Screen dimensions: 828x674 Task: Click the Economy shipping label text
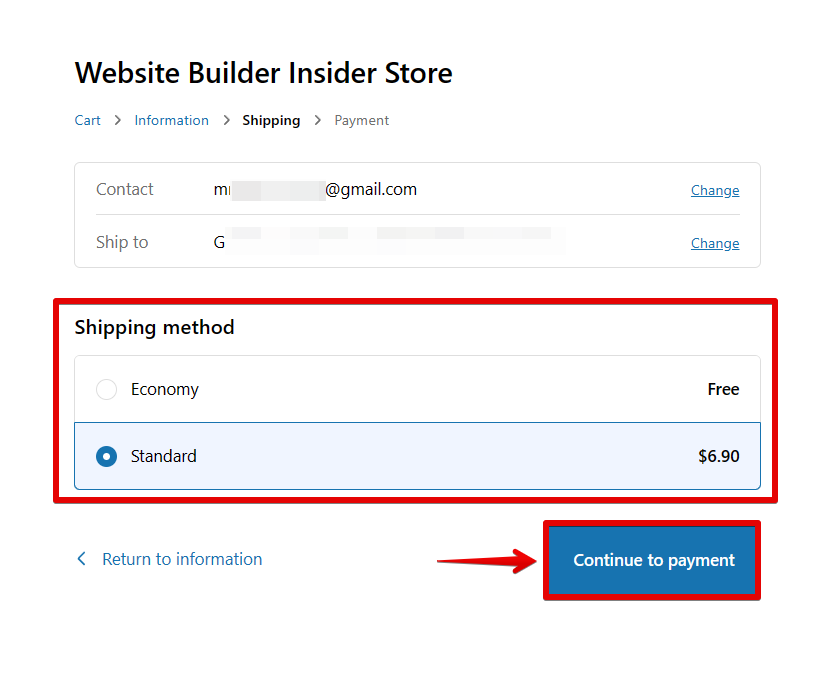click(x=165, y=390)
